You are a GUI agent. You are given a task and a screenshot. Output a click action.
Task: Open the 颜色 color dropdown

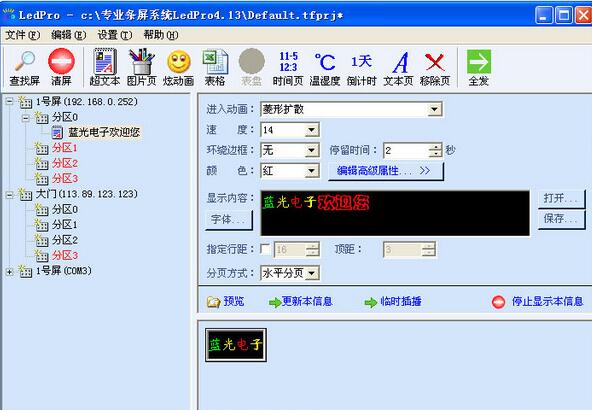point(311,171)
